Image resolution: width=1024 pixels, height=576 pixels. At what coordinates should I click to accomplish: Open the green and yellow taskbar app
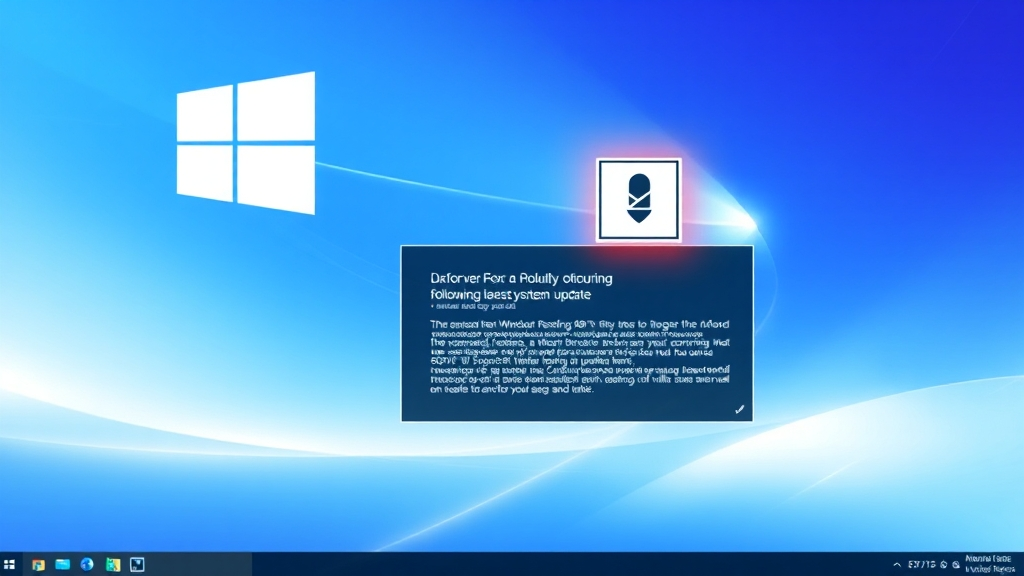(113, 564)
